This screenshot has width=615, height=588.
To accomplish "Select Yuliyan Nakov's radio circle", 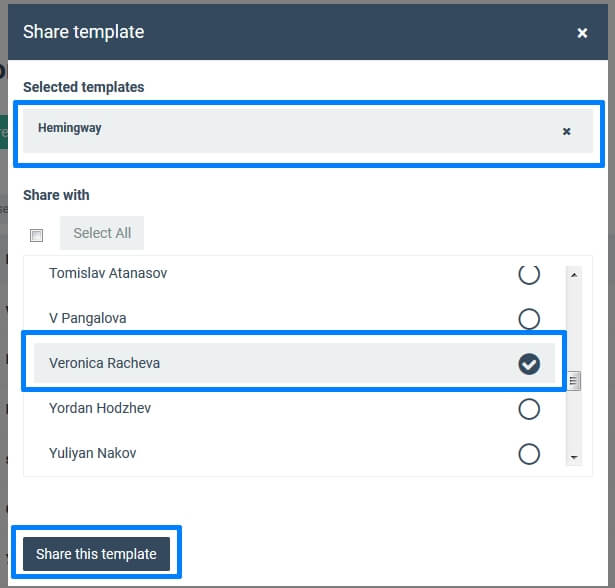I will [x=529, y=454].
